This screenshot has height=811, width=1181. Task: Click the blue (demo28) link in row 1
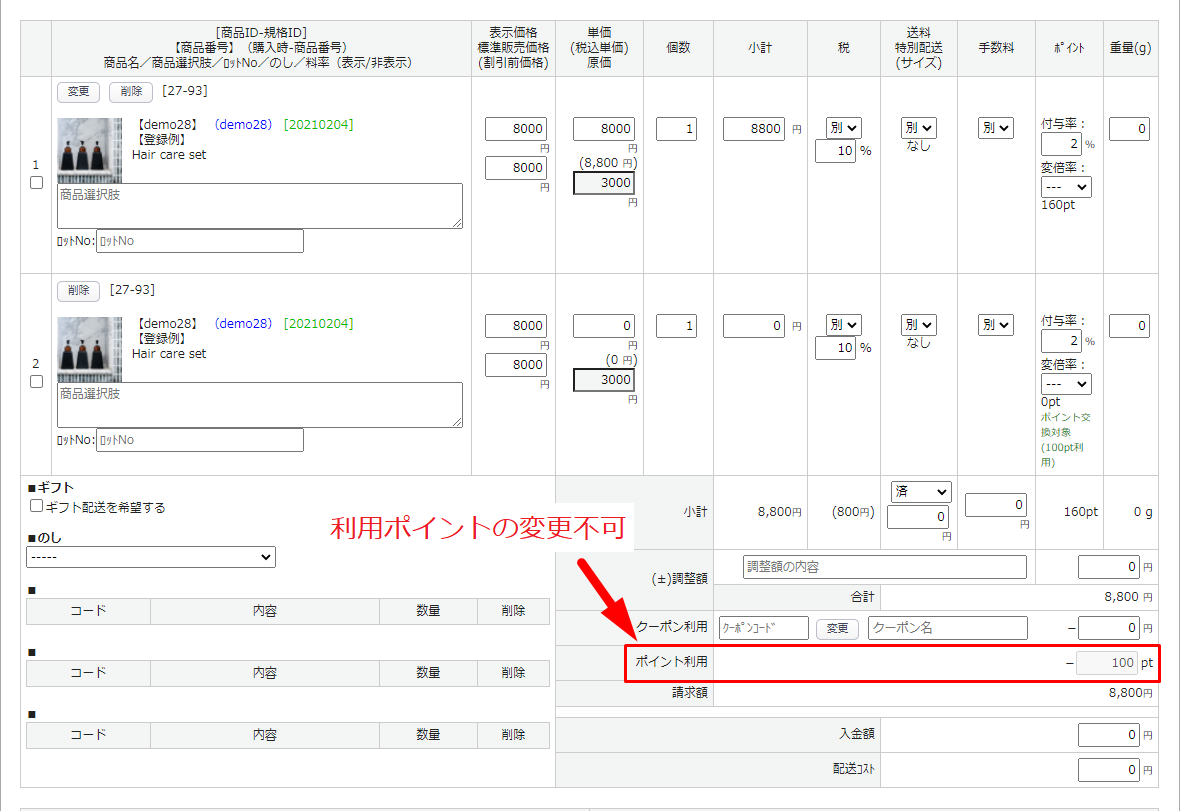click(x=243, y=125)
